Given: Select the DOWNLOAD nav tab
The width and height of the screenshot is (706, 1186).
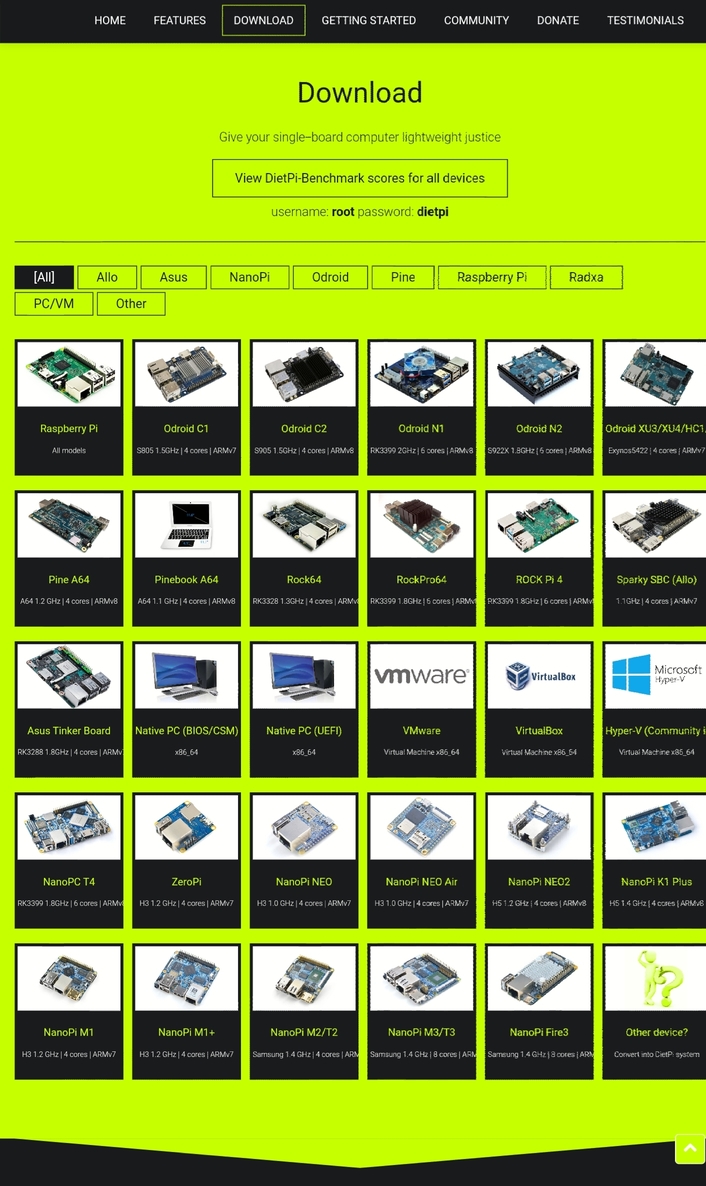Looking at the screenshot, I should click(x=263, y=20).
